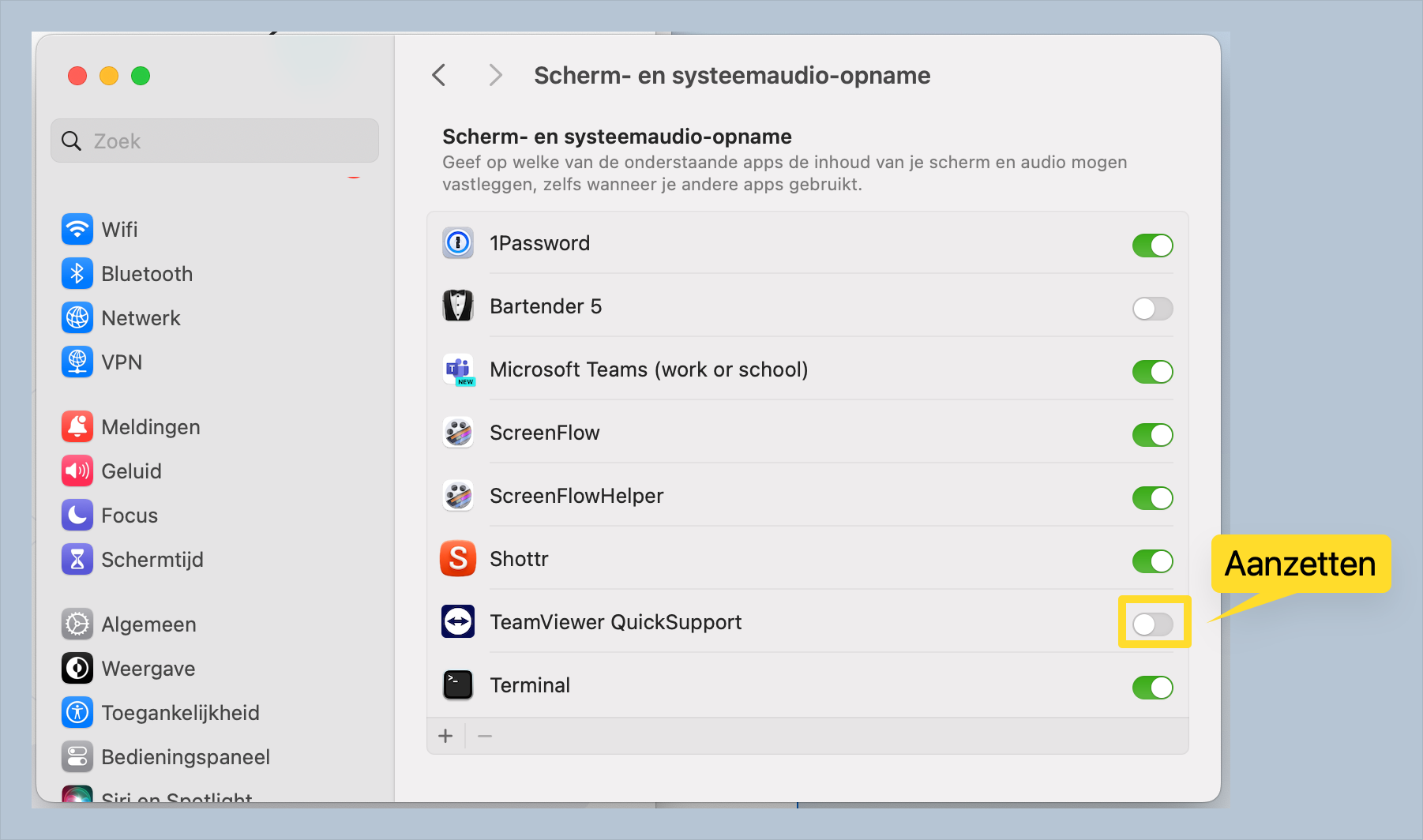Click the 1Password app icon
Viewport: 1423px width, 840px height.
(458, 243)
